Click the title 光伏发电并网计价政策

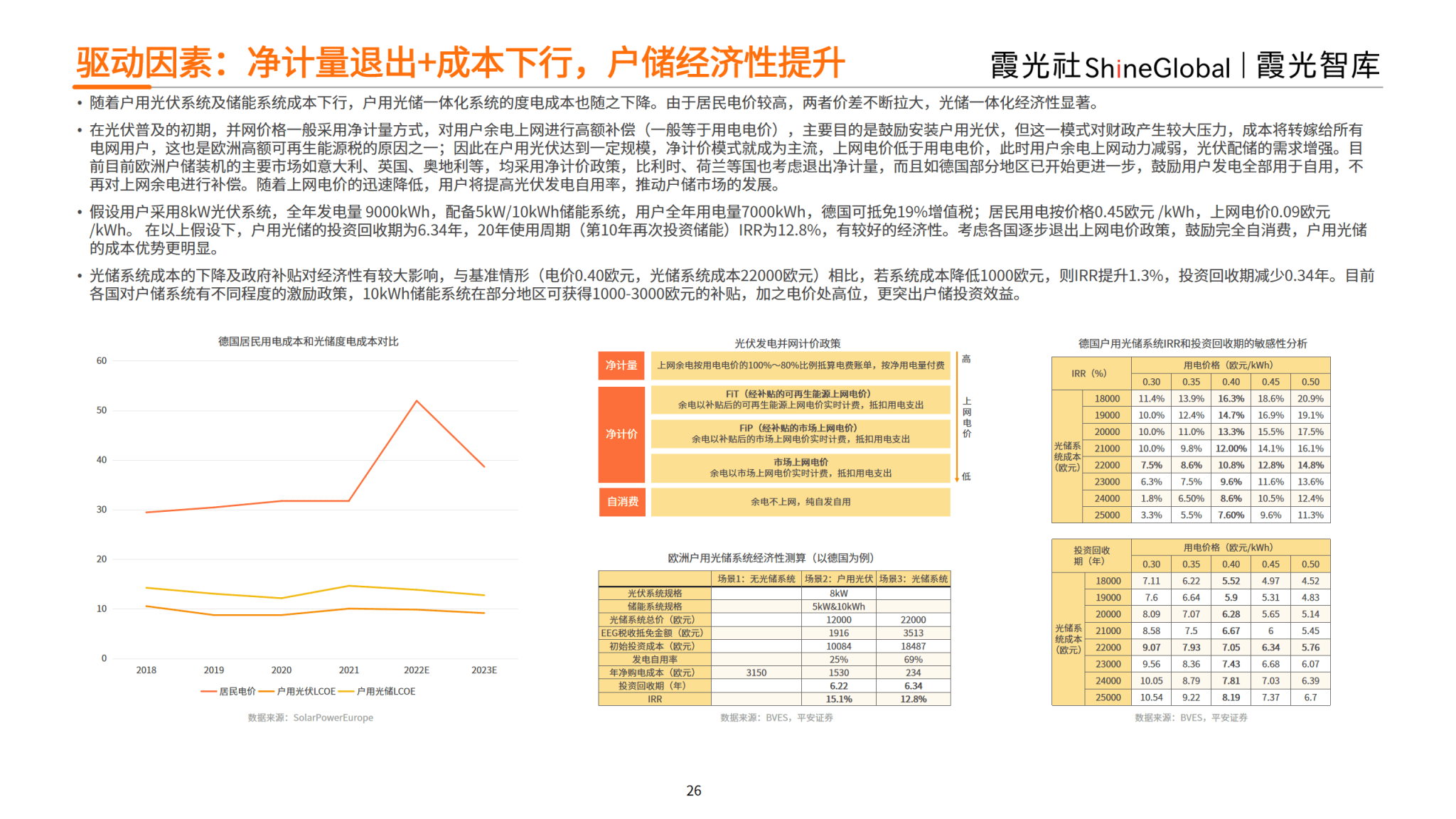pyautogui.click(x=788, y=343)
